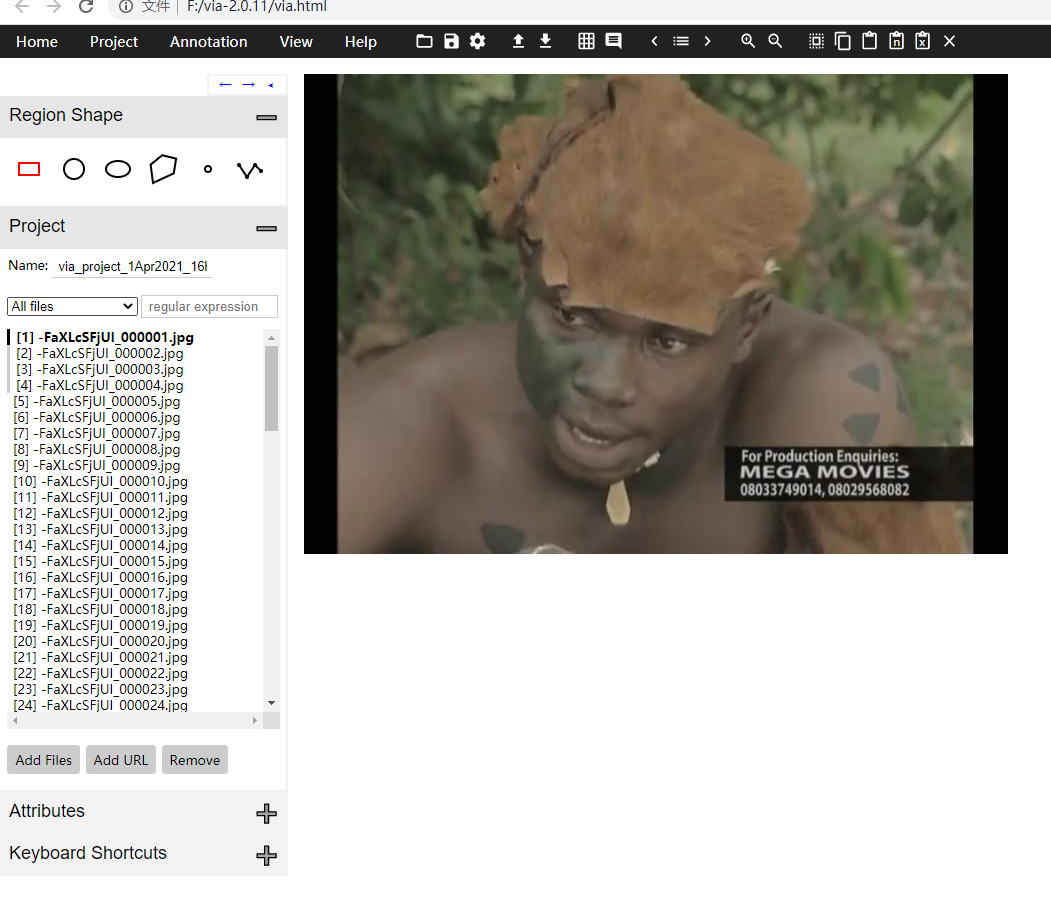
Task: Collapse the Region Shape panel
Action: tap(266, 117)
